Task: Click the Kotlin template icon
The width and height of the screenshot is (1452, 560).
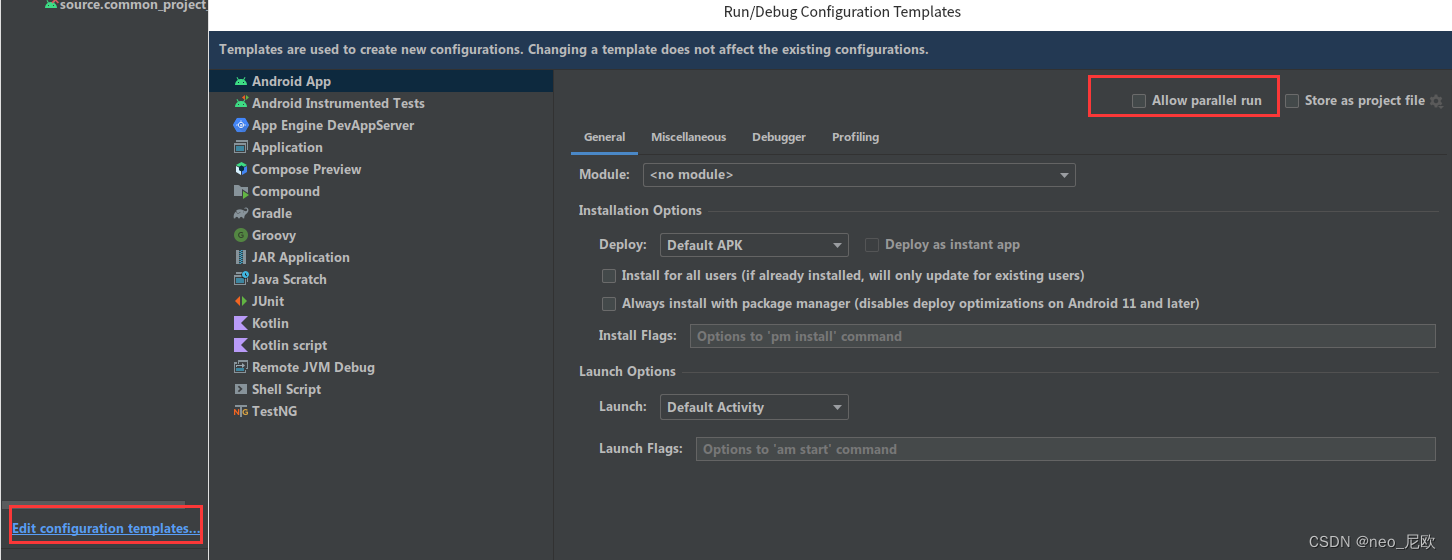Action: point(241,323)
